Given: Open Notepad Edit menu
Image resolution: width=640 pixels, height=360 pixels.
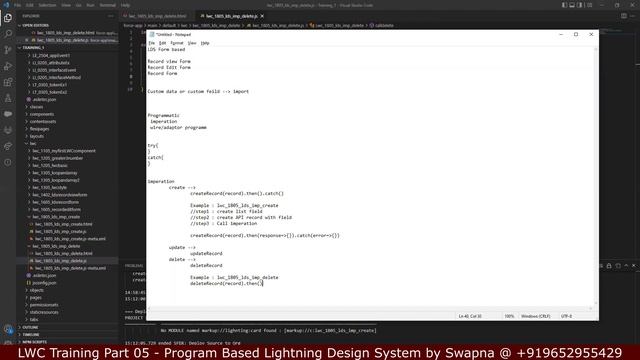Looking at the screenshot, I should pos(162,43).
